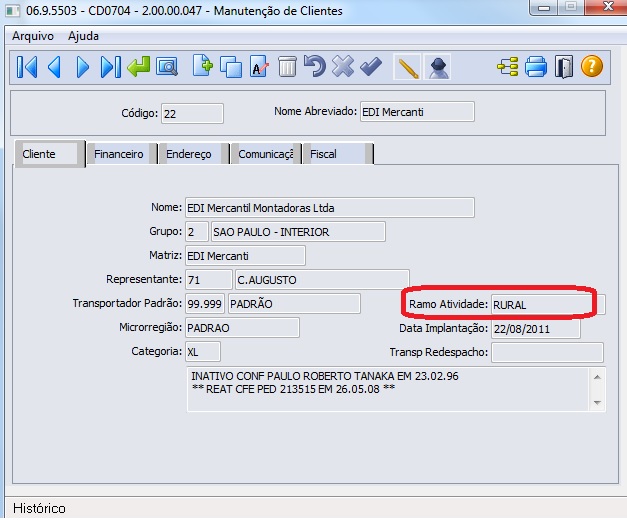Confirm with the checkmark icon

tap(371, 66)
